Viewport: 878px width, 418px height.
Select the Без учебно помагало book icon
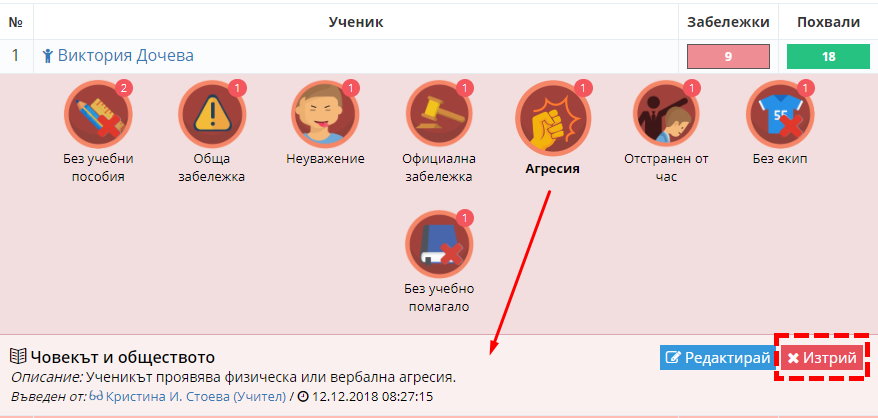[439, 245]
